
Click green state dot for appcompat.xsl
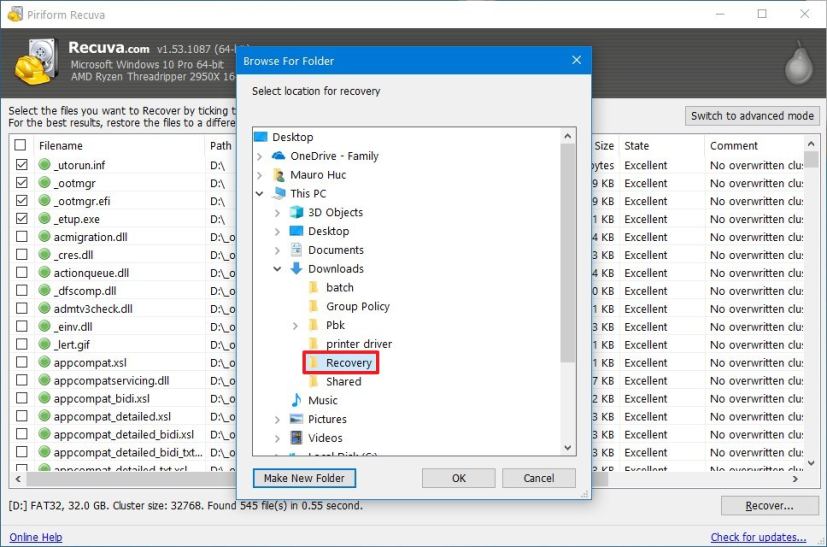coord(44,362)
